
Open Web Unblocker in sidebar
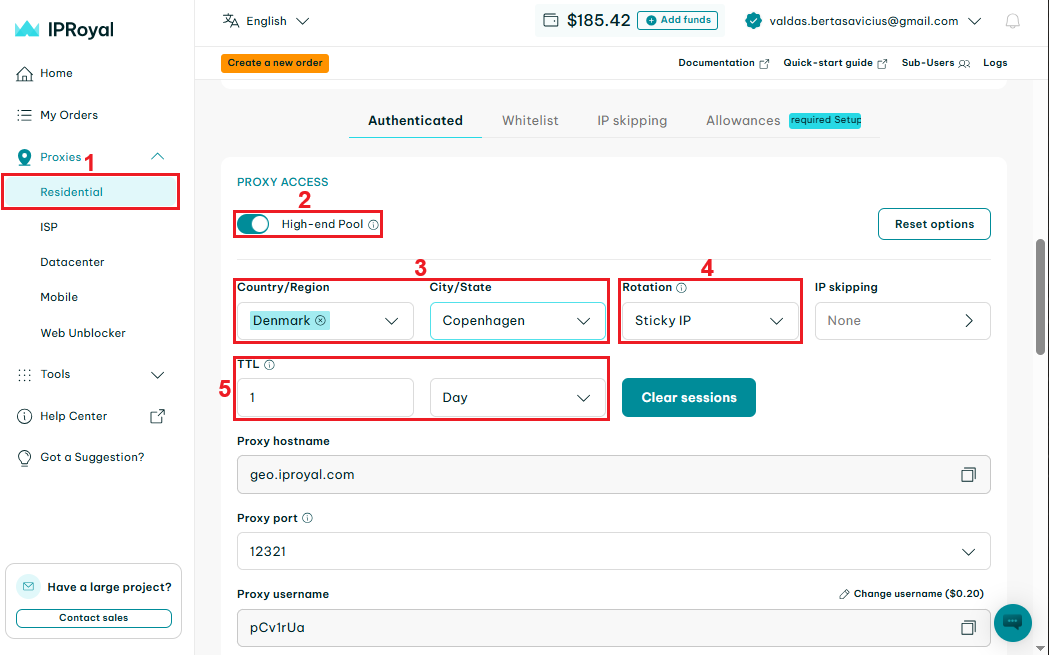coord(83,333)
